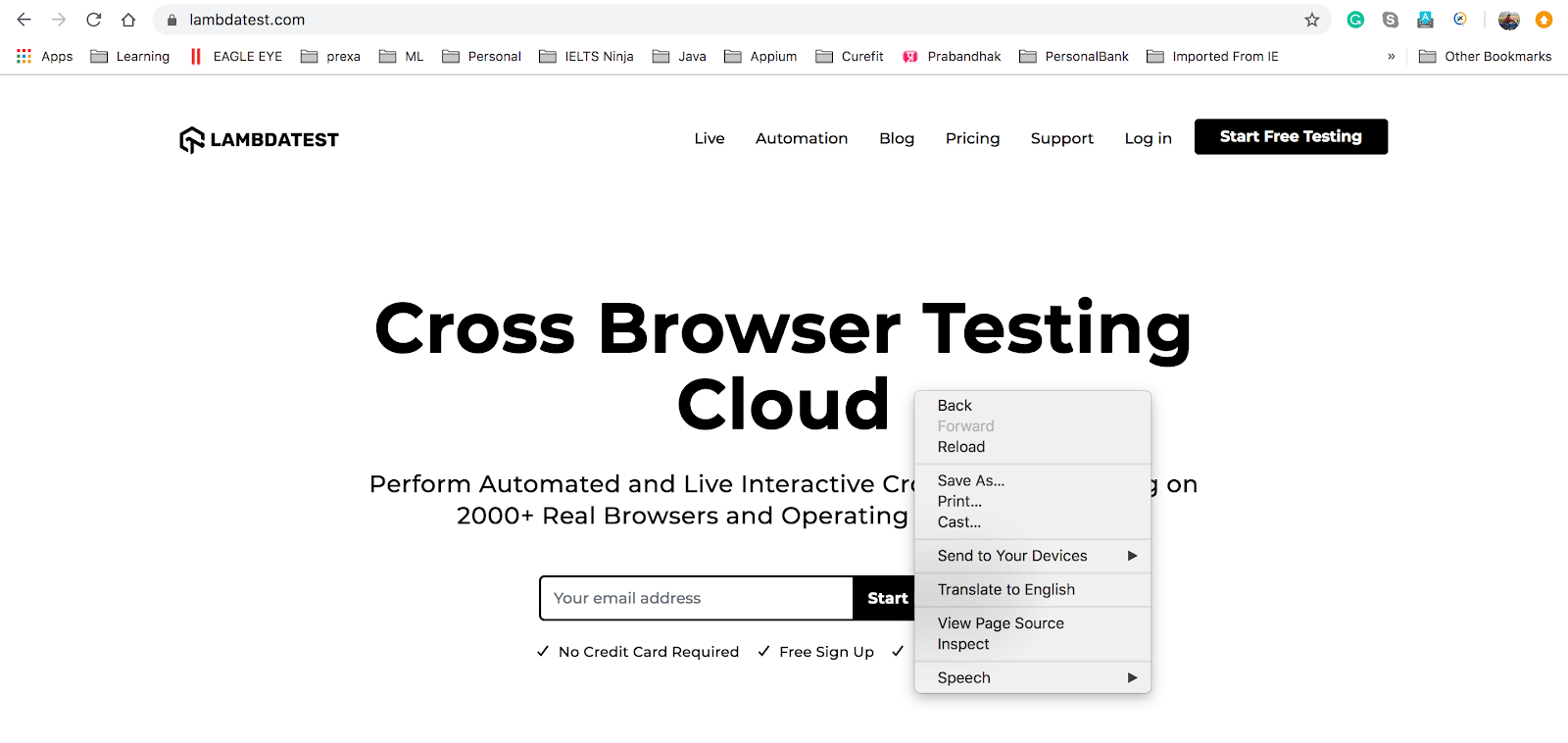Show hidden bookmarks with the overflow chevron
Screen dimensions: 1568x743
(x=1391, y=57)
